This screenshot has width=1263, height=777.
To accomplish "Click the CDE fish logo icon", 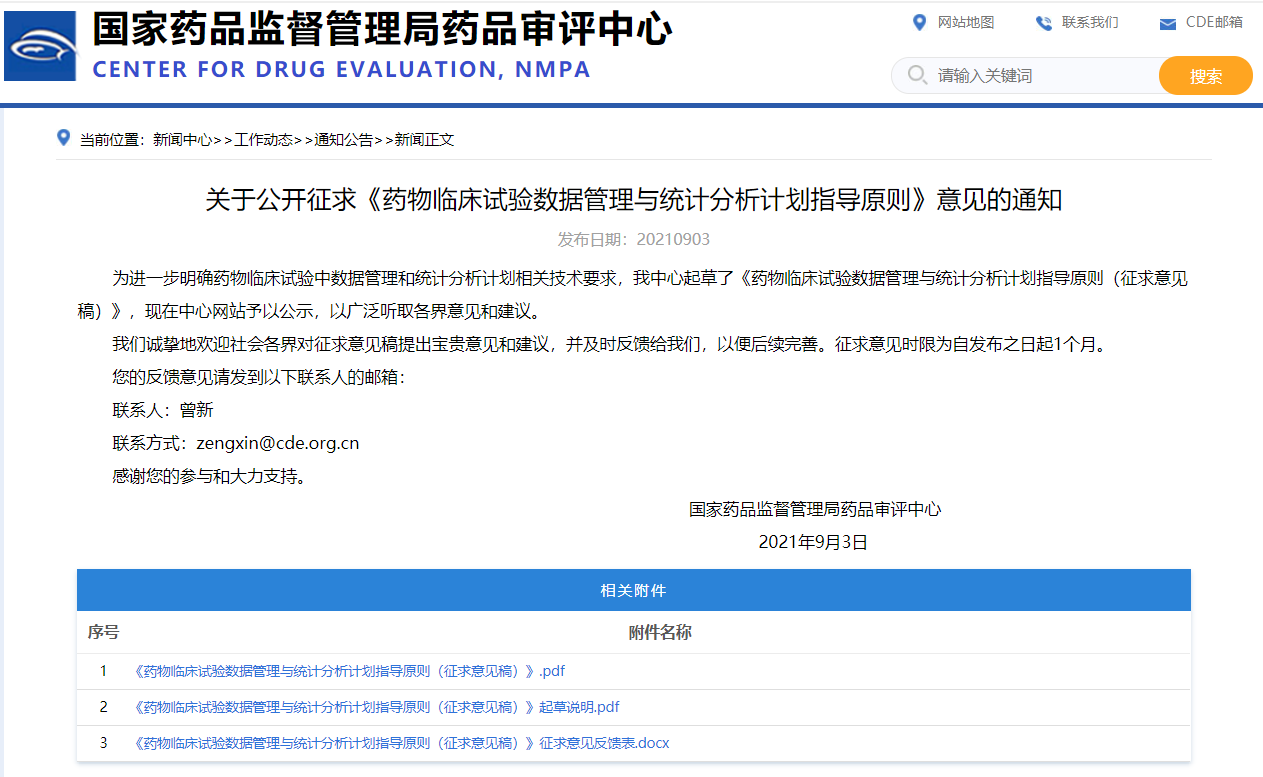I will (x=40, y=46).
